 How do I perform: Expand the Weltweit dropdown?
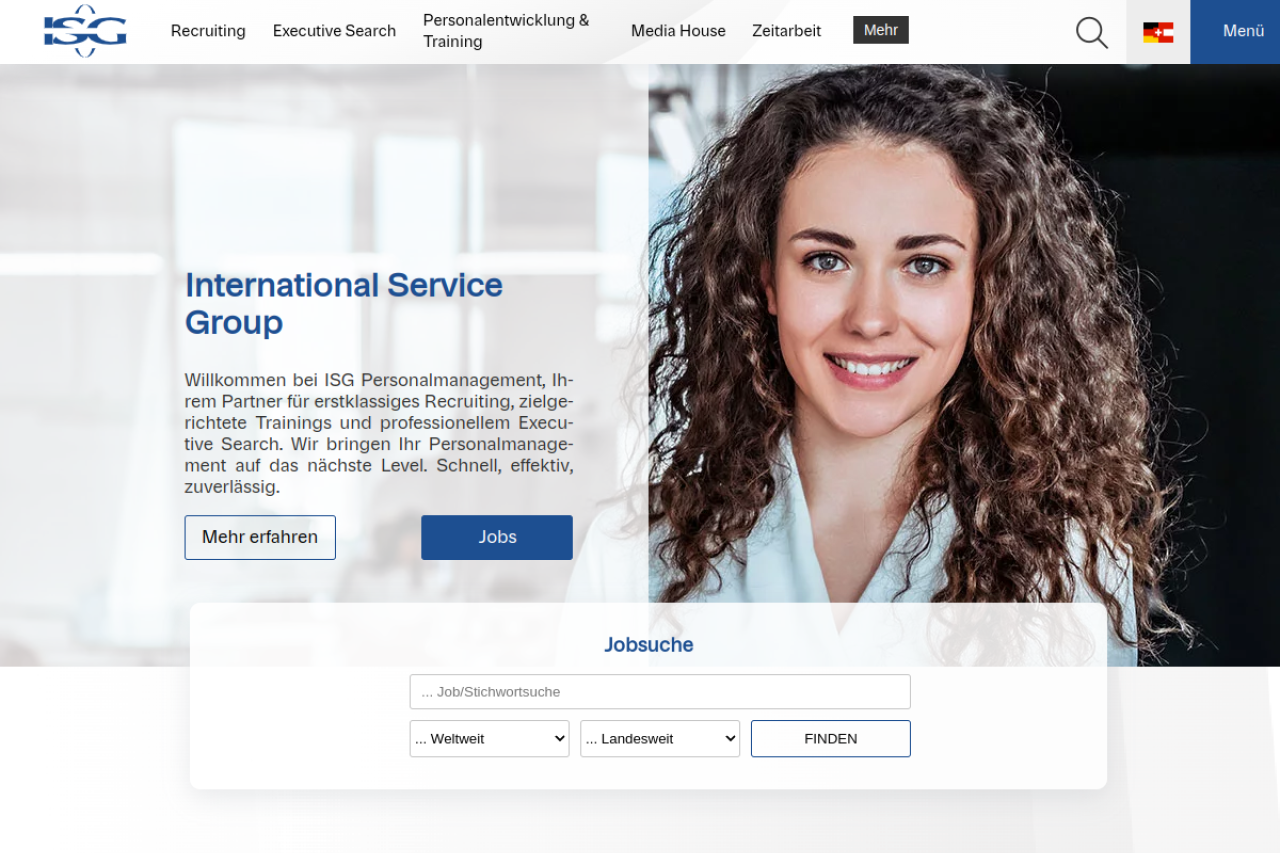(489, 739)
